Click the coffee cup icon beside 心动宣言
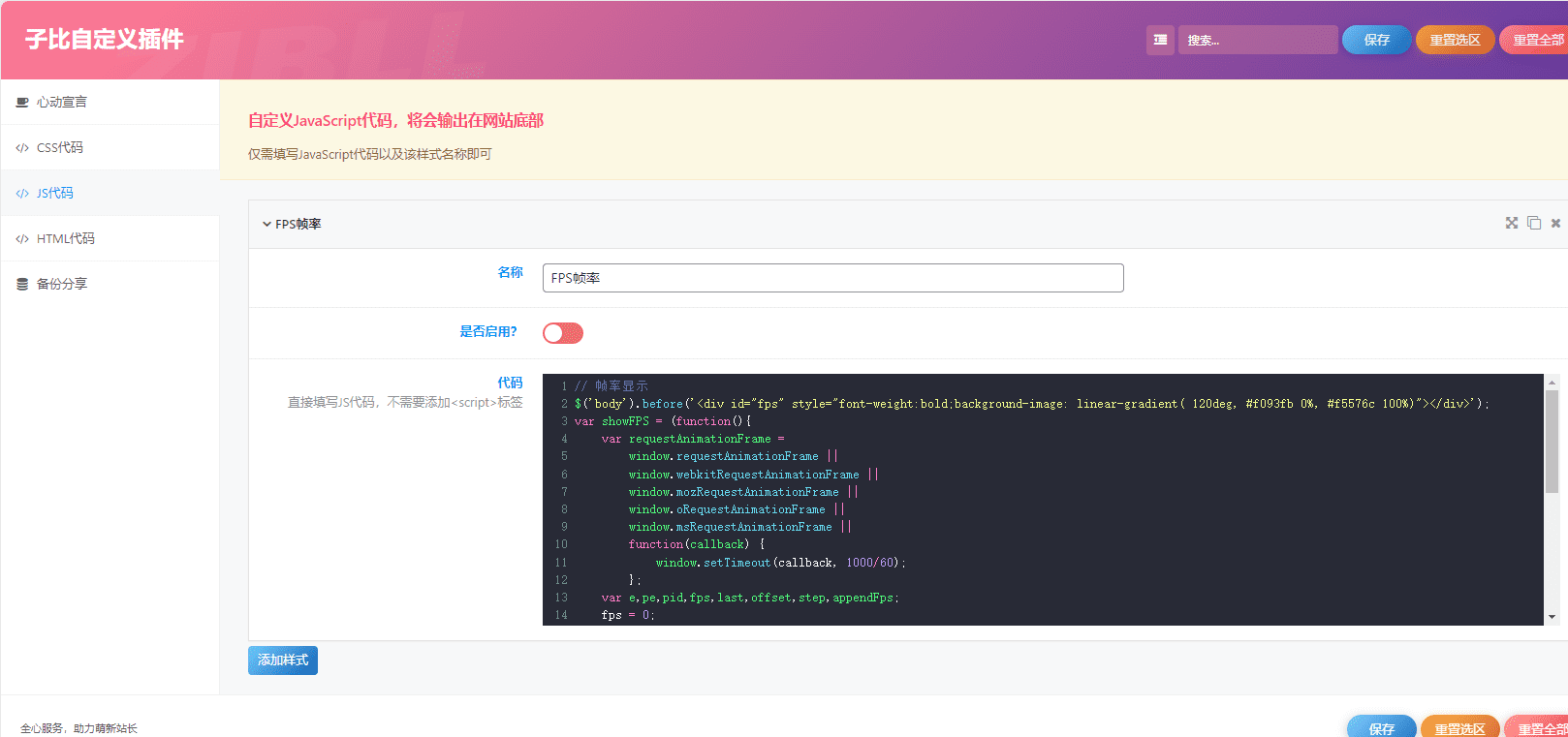The image size is (1568, 737). click(x=22, y=102)
